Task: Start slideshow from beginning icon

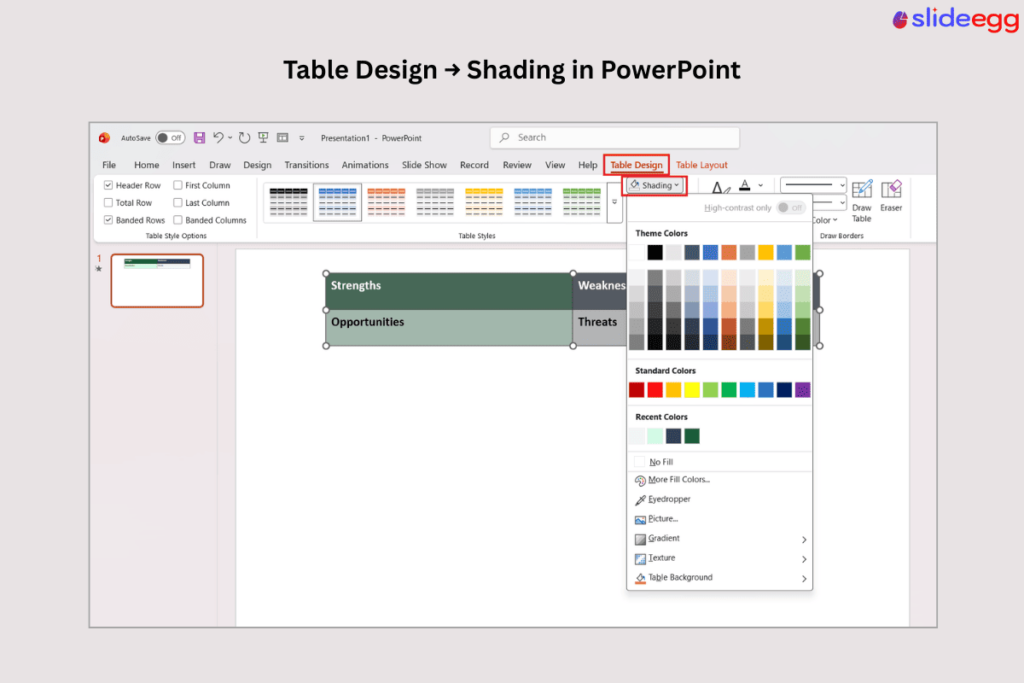Action: tap(263, 137)
